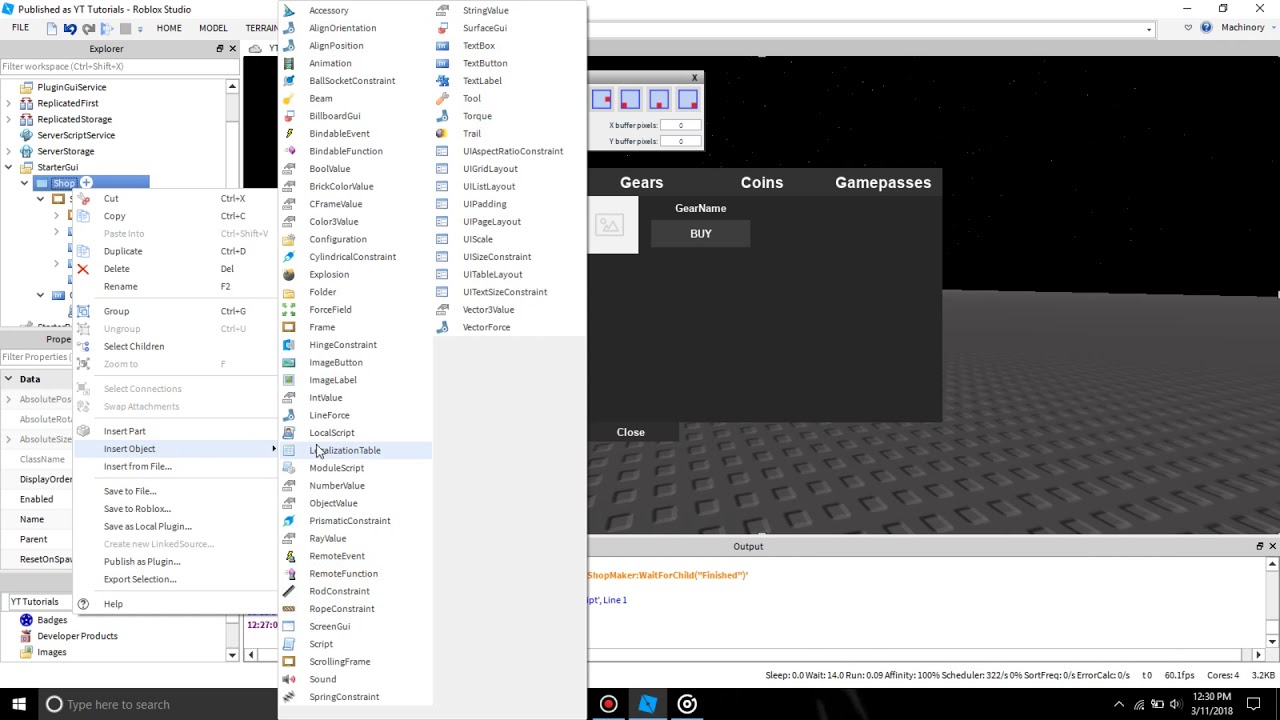Insert a RemoteFunction
Viewport: 1280px width, 720px height.
coord(355,574)
